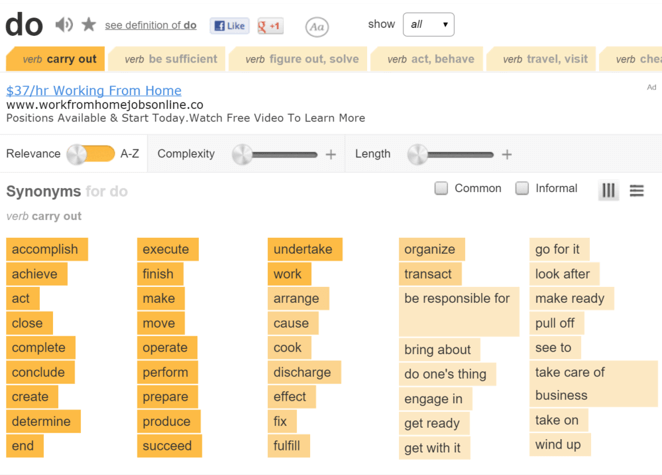Screen dimensions: 662x475
Task: Open the show 'all' dropdown
Action: tap(428, 24)
